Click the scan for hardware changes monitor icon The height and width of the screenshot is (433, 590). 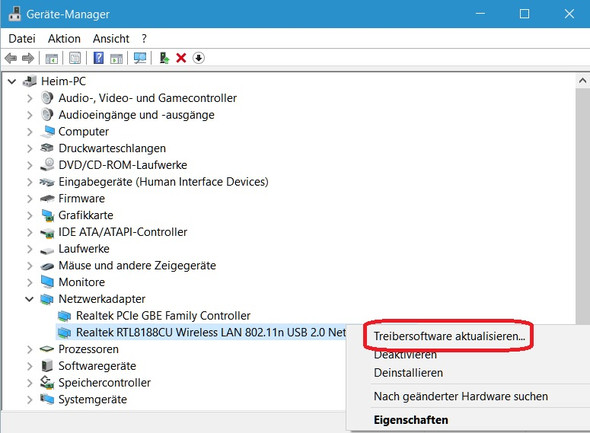tap(140, 58)
